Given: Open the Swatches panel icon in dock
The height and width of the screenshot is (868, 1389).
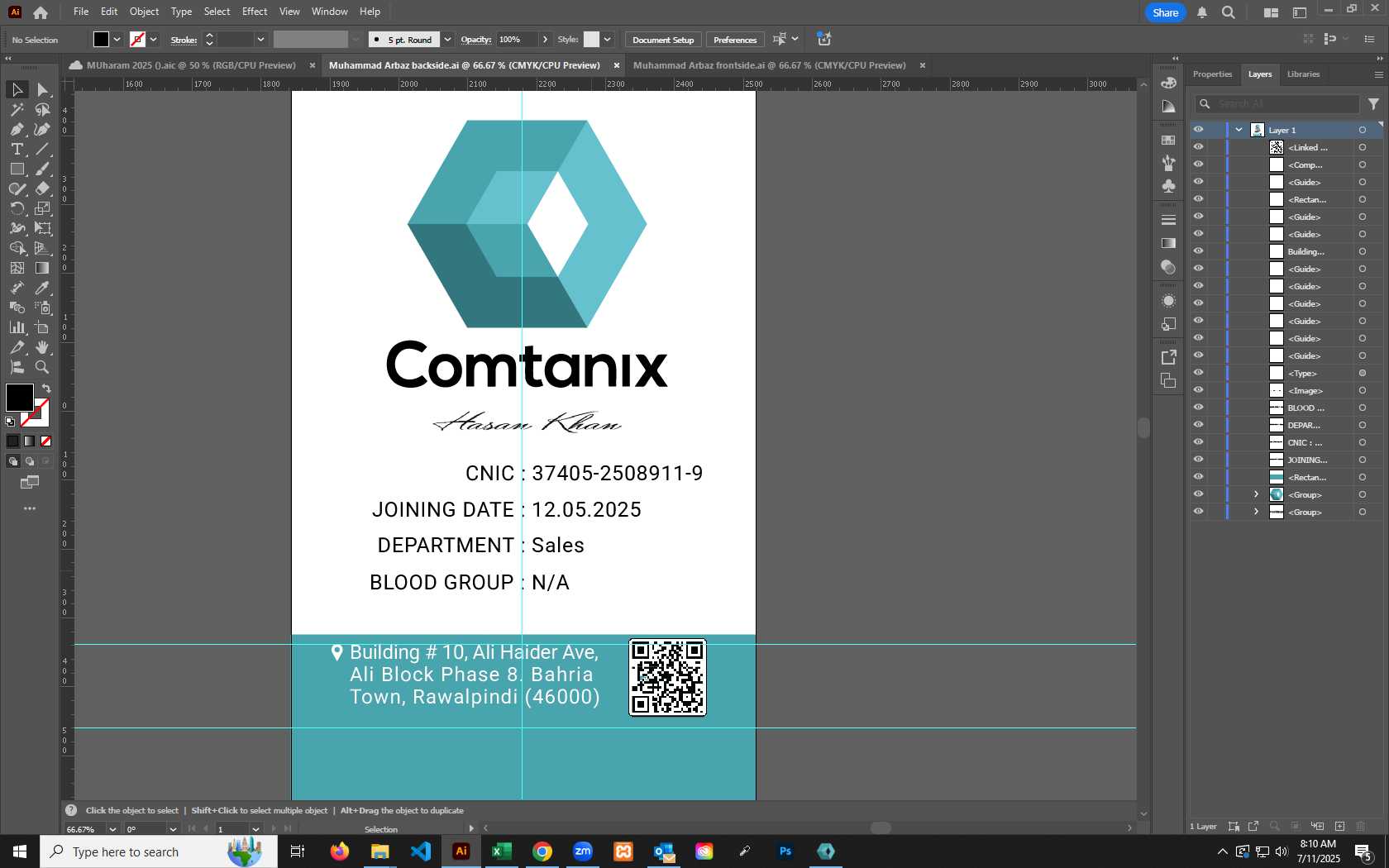Looking at the screenshot, I should pyautogui.click(x=1168, y=141).
